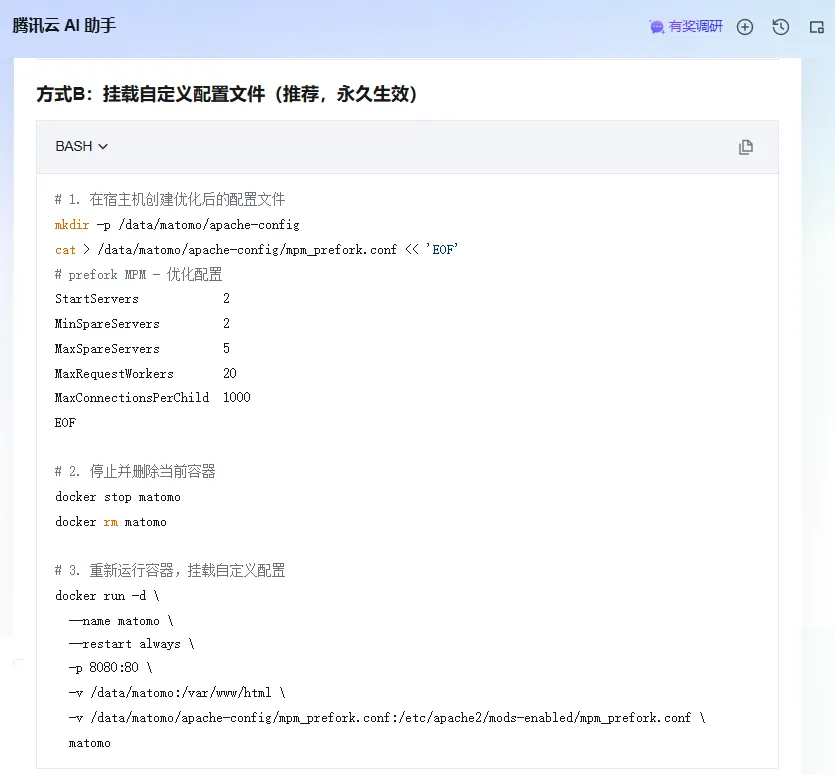Click the heading 方式B：挂载自定义配置文件
The width and height of the screenshot is (835, 775).
[227, 94]
